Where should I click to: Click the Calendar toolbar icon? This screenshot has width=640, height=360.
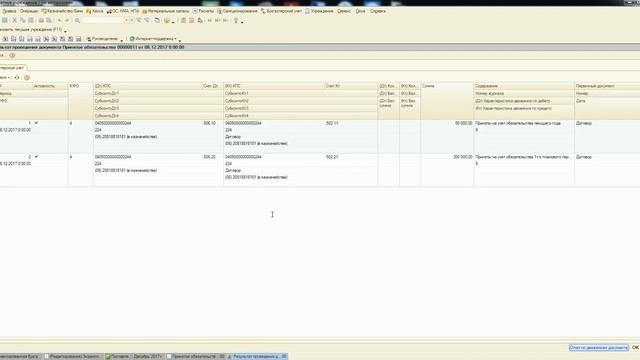191,20
